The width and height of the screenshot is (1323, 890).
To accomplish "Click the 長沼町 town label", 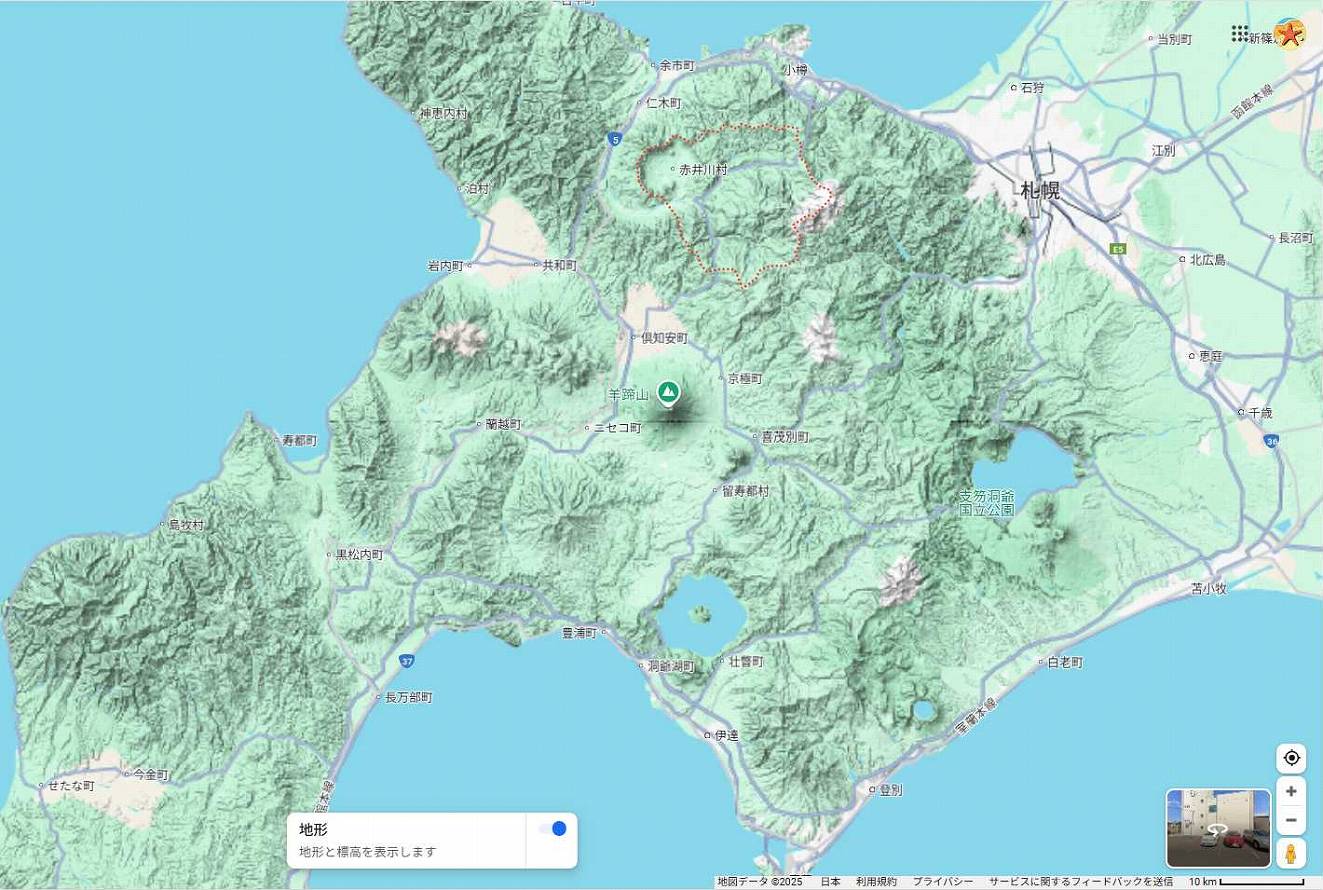I will 1296,238.
